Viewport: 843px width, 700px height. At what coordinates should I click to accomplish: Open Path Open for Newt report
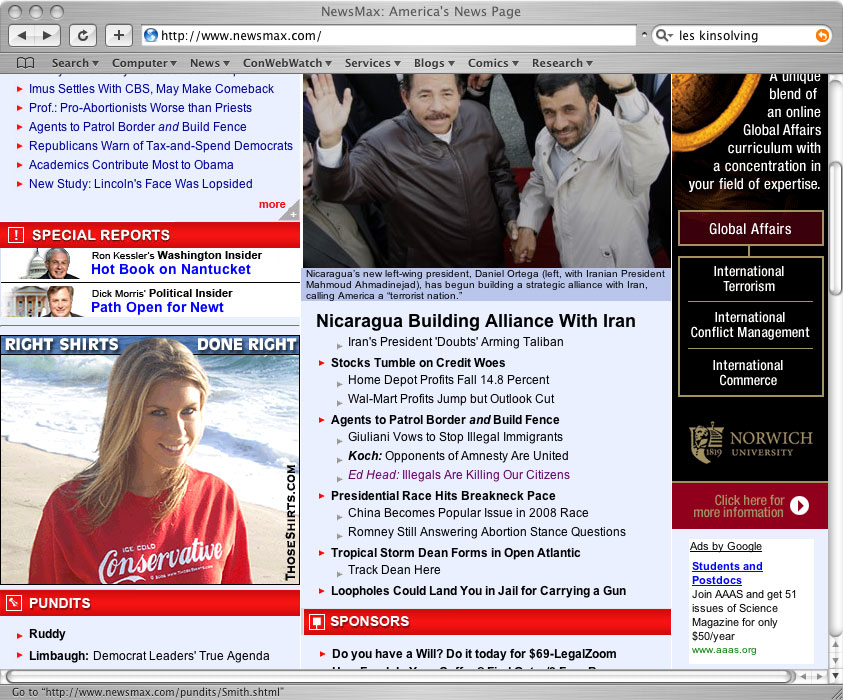coord(157,308)
